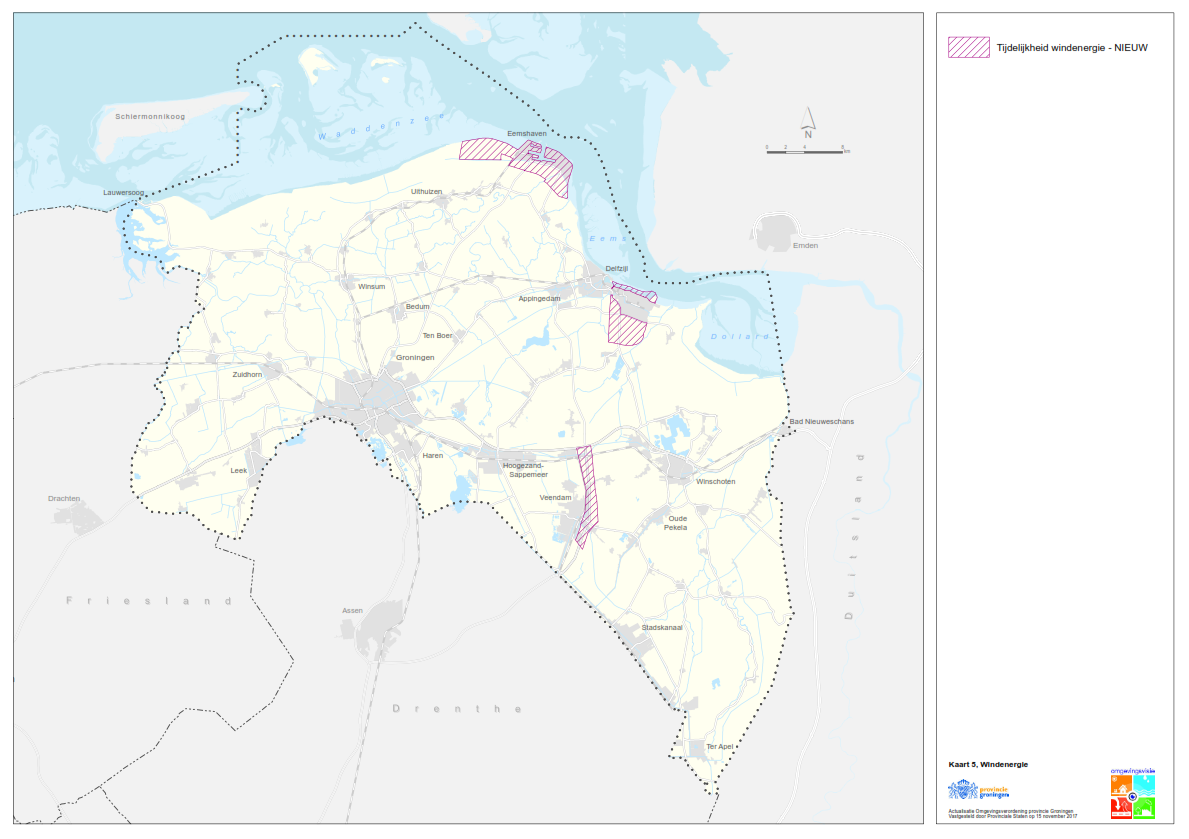
Task: Click the orange house tile in Omgevingsvisie logo
Action: click(x=1121, y=785)
